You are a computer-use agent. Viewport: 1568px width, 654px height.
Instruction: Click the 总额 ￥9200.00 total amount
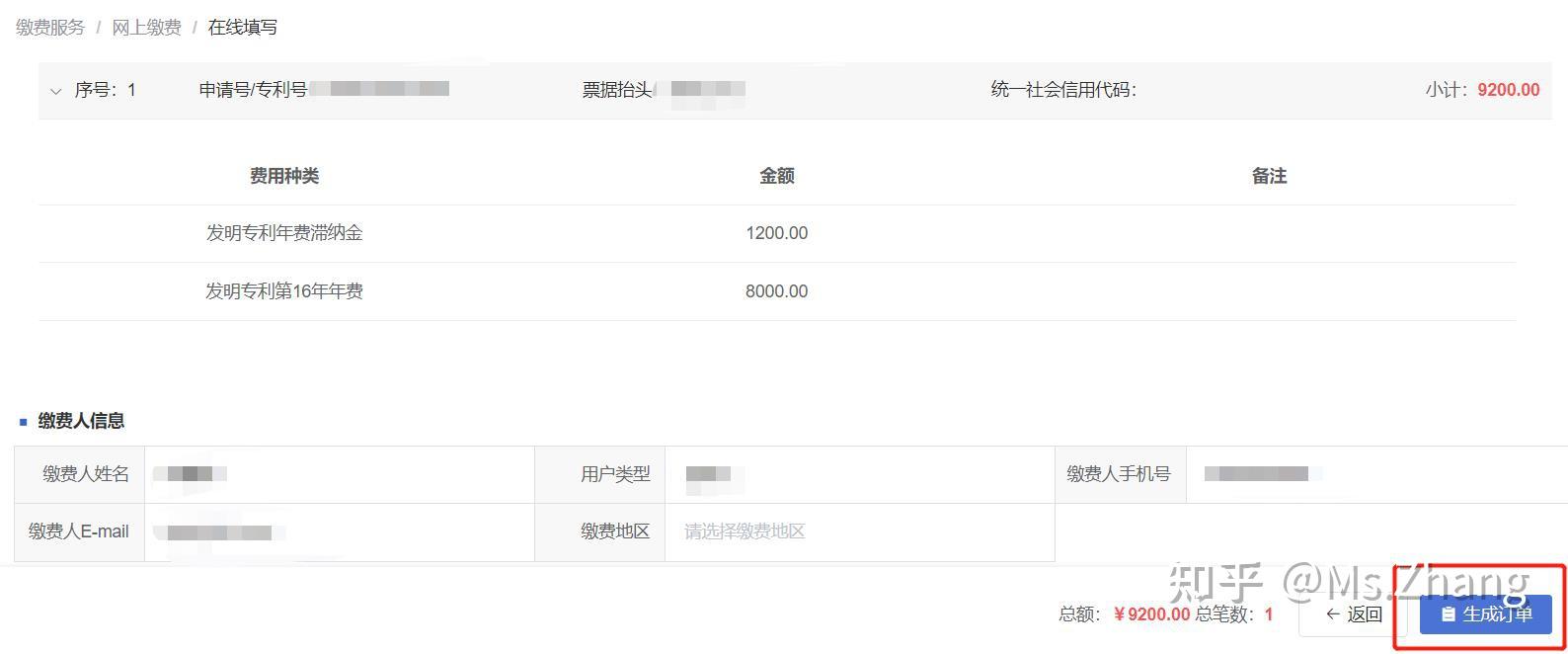pos(1150,614)
